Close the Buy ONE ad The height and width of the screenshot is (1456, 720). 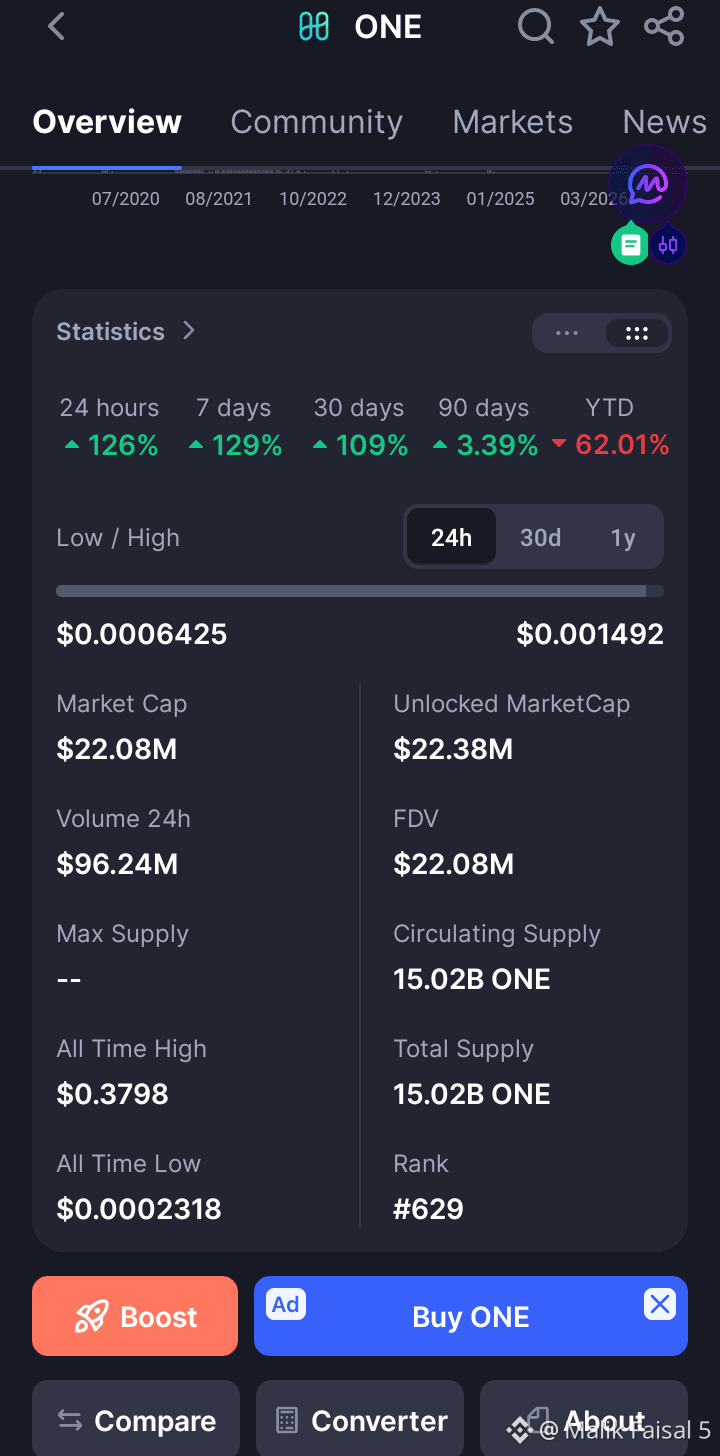pos(660,1304)
